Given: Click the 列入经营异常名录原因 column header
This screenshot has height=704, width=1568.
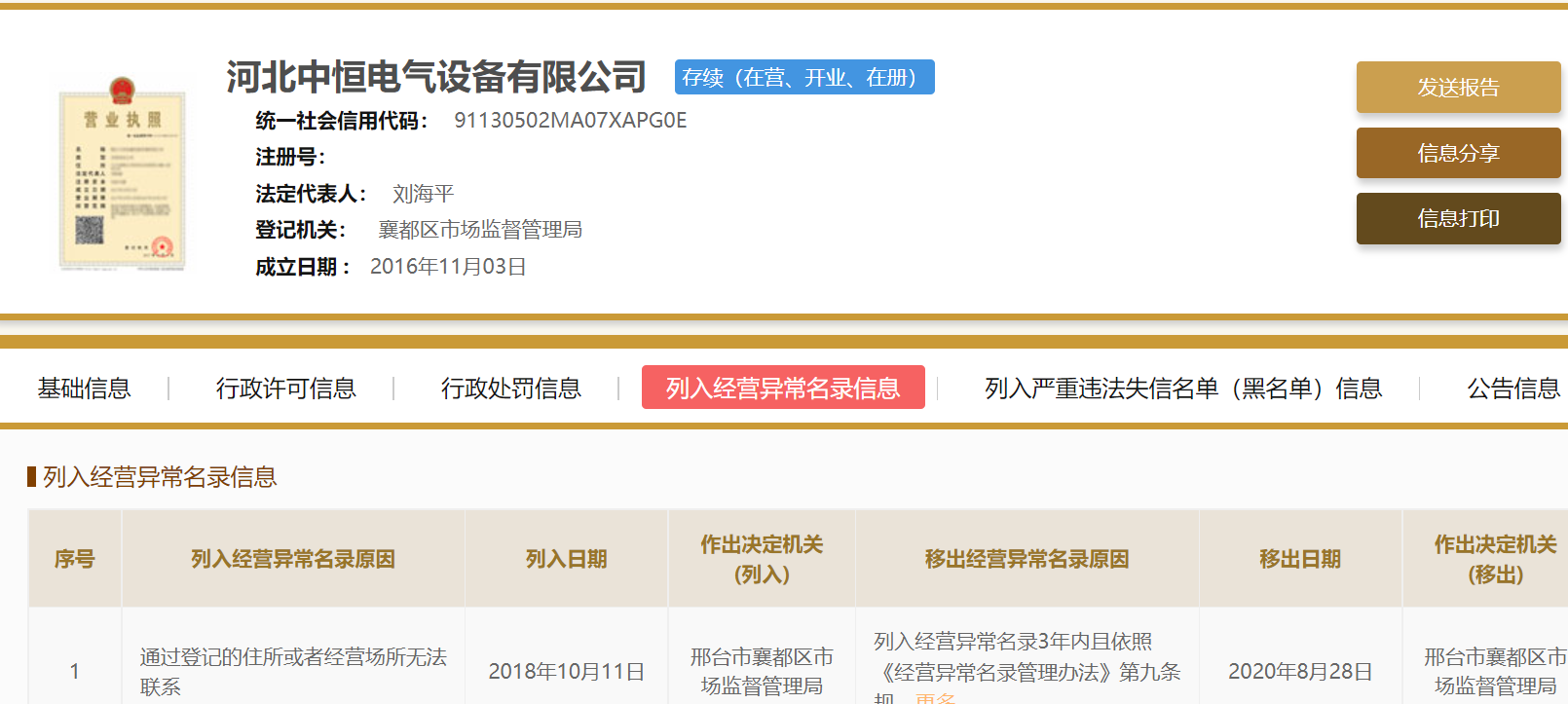Looking at the screenshot, I should tap(293, 559).
